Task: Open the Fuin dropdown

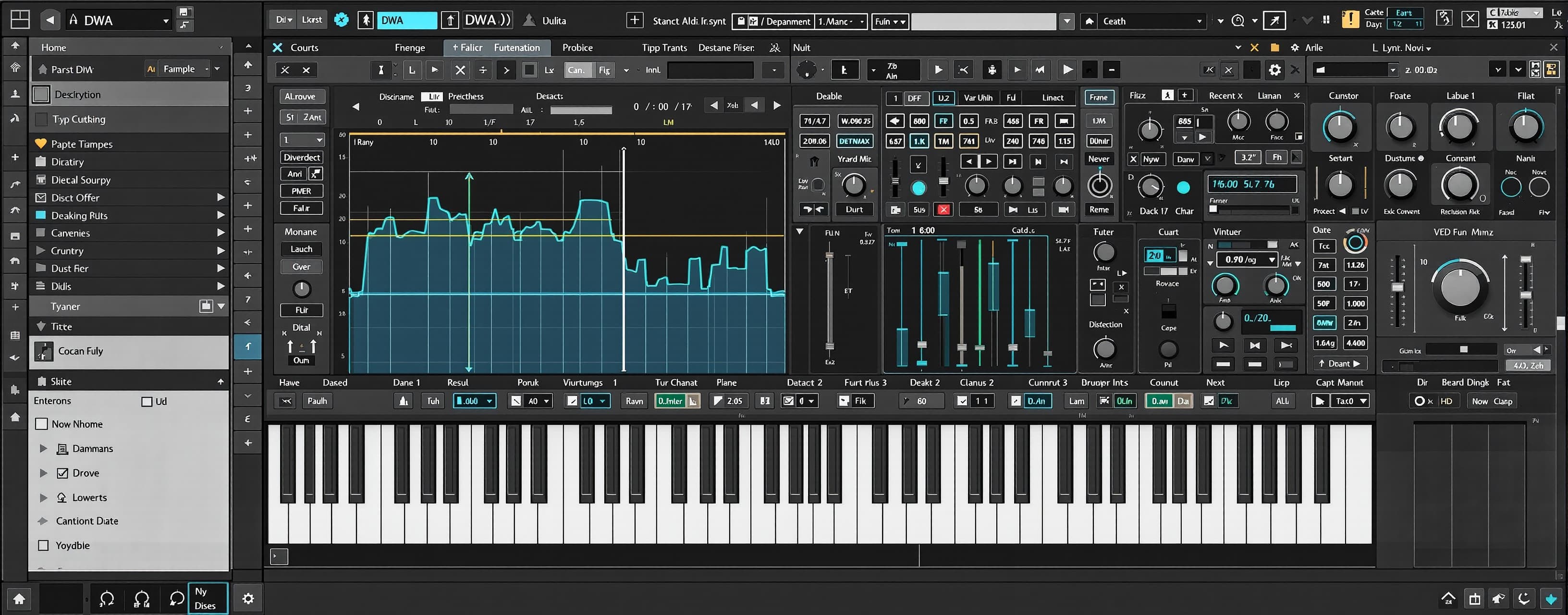Action: pyautogui.click(x=890, y=21)
